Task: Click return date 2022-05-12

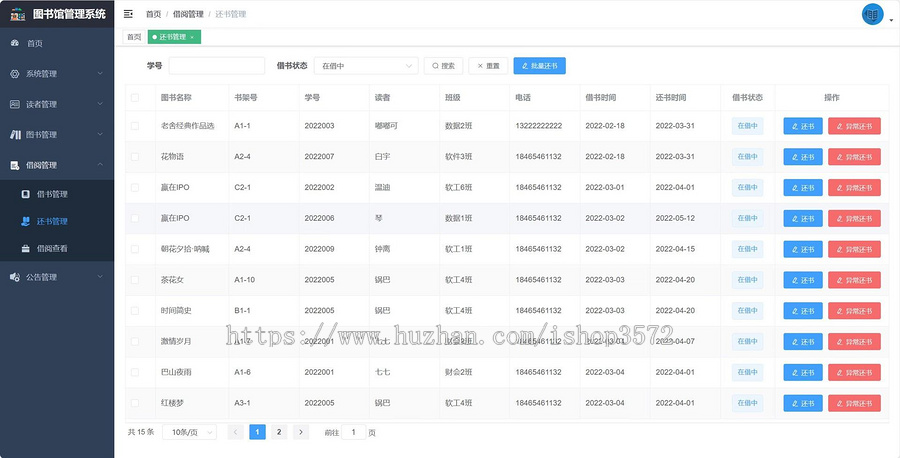Action: coord(675,218)
